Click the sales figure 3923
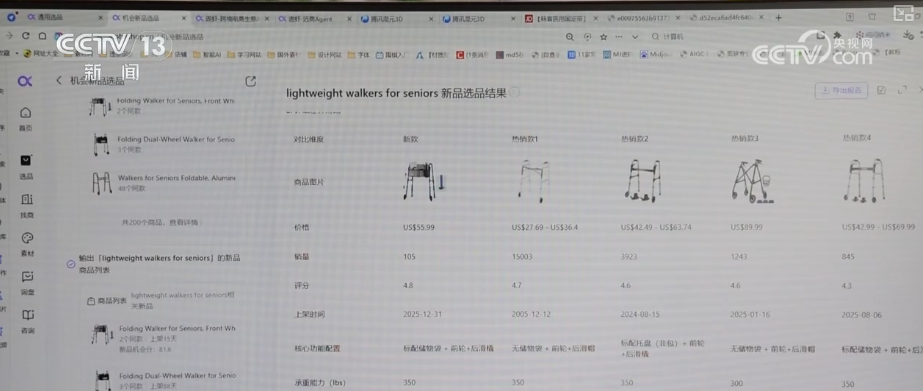Viewport: 923px width, 391px height. tap(629, 257)
